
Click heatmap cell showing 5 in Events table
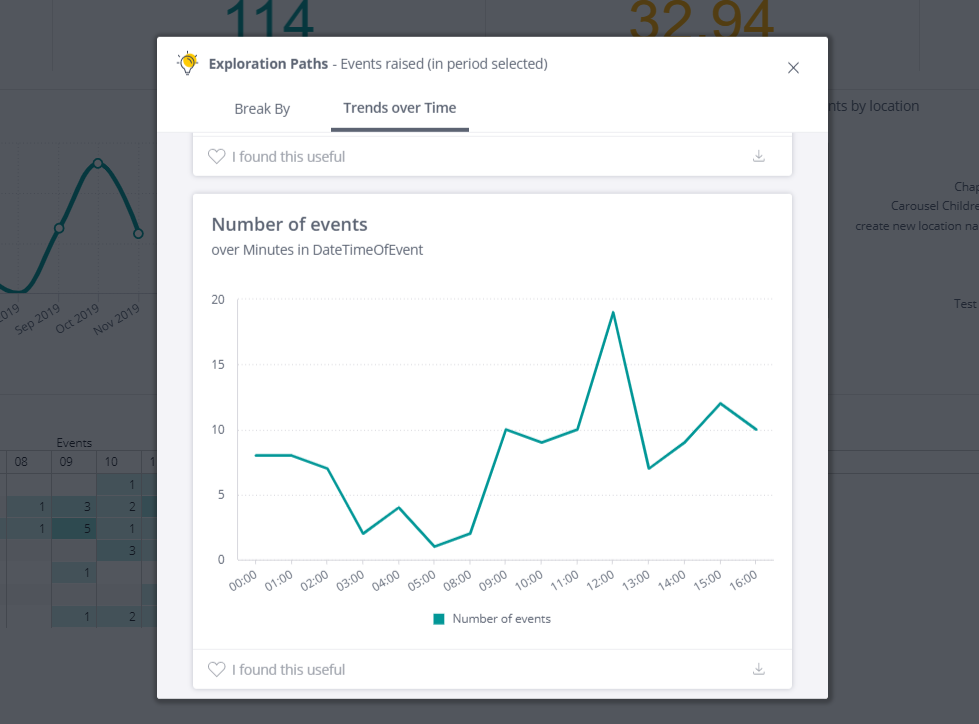[74, 529]
